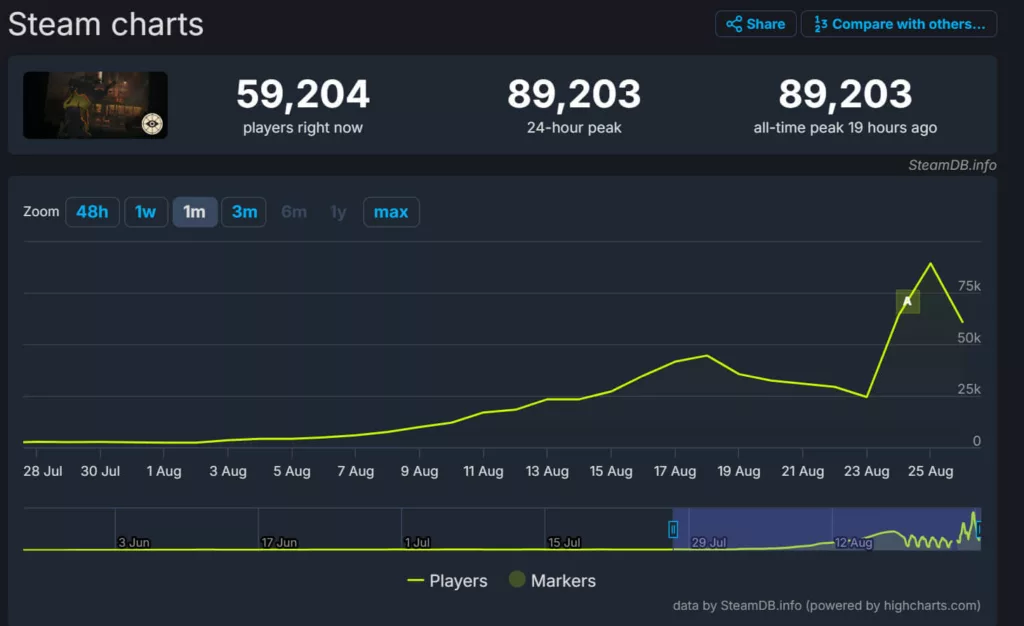This screenshot has height=626, width=1024.
Task: Select the 1w zoom range
Action: tap(146, 212)
